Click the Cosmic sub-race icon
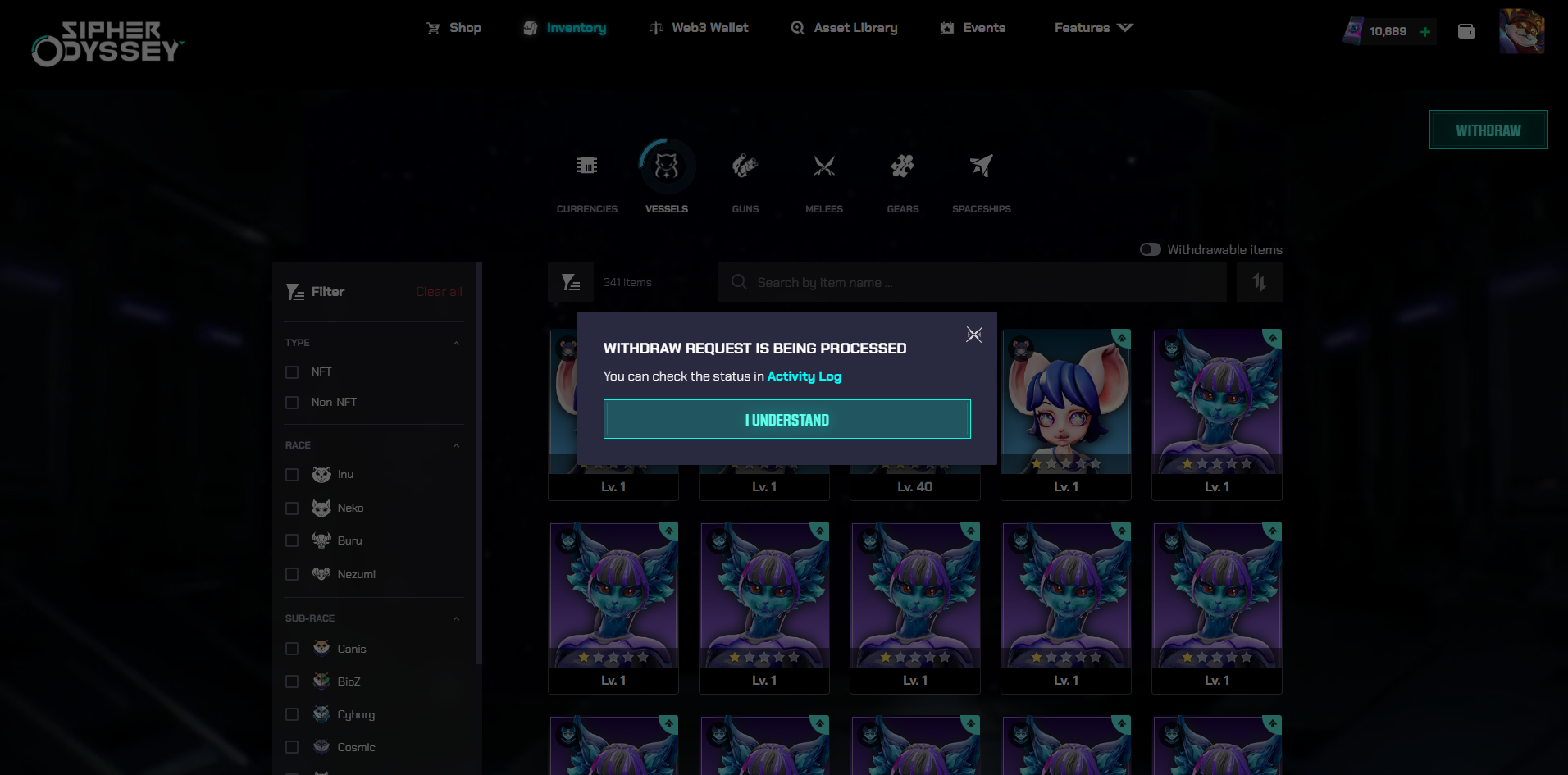This screenshot has width=1568, height=775. [x=321, y=746]
